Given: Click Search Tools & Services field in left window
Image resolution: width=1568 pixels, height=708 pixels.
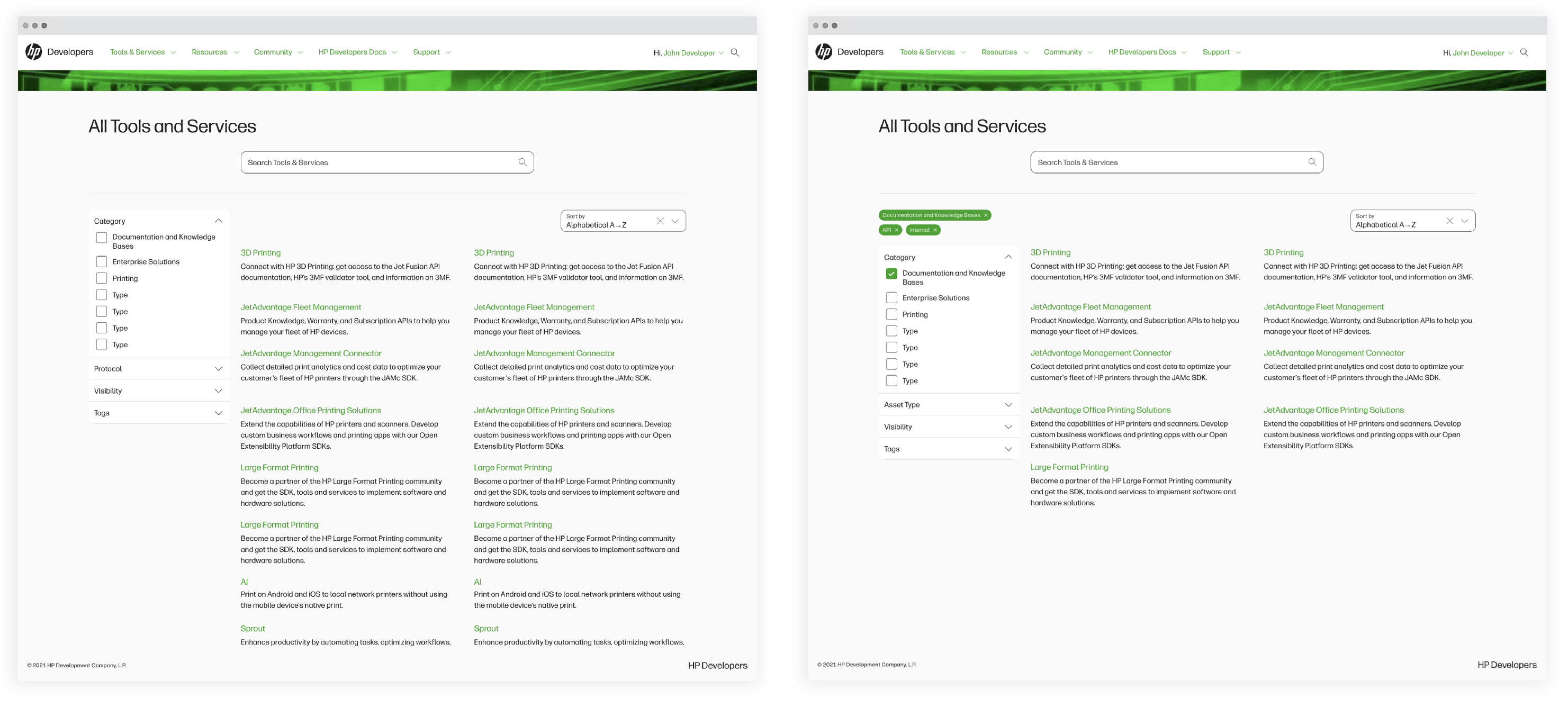Looking at the screenshot, I should point(387,162).
